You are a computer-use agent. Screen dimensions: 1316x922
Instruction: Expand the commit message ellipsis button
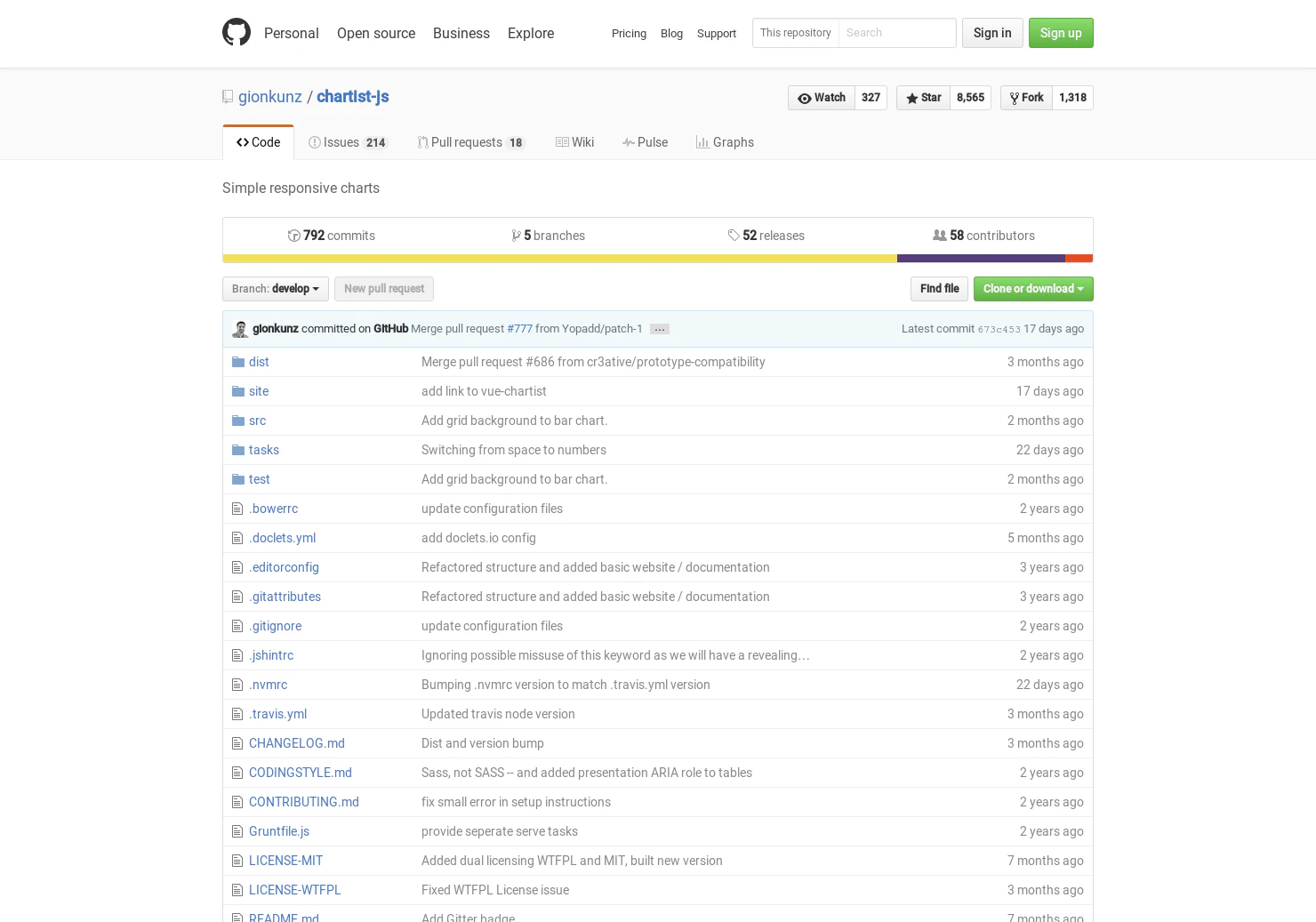coord(660,329)
